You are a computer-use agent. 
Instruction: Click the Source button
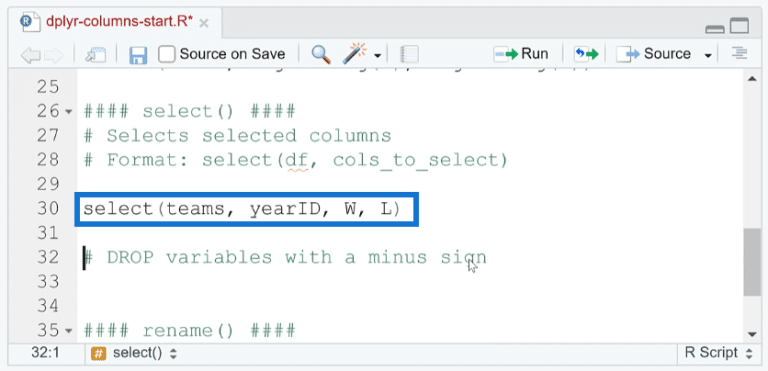pyautogui.click(x=653, y=54)
